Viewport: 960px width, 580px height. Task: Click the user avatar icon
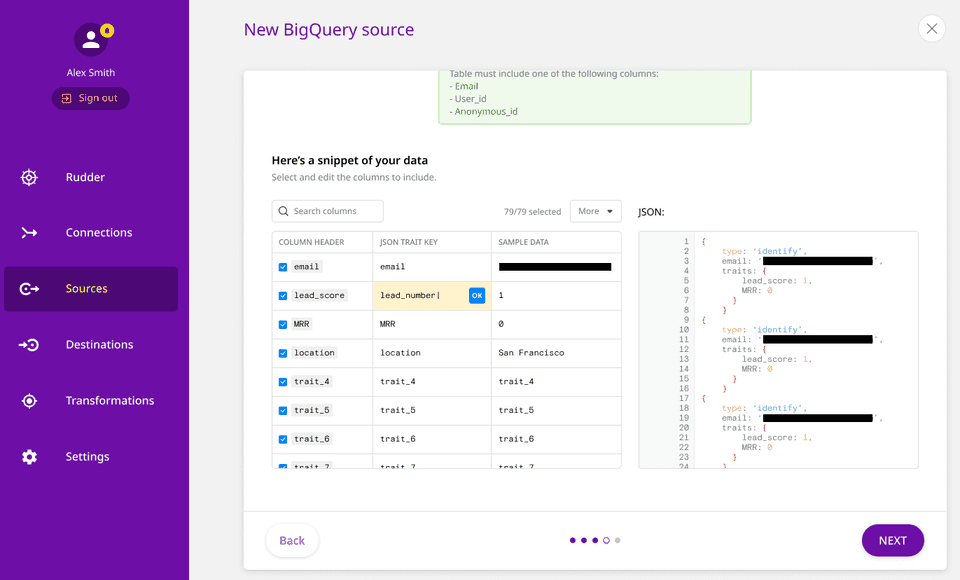coord(91,39)
